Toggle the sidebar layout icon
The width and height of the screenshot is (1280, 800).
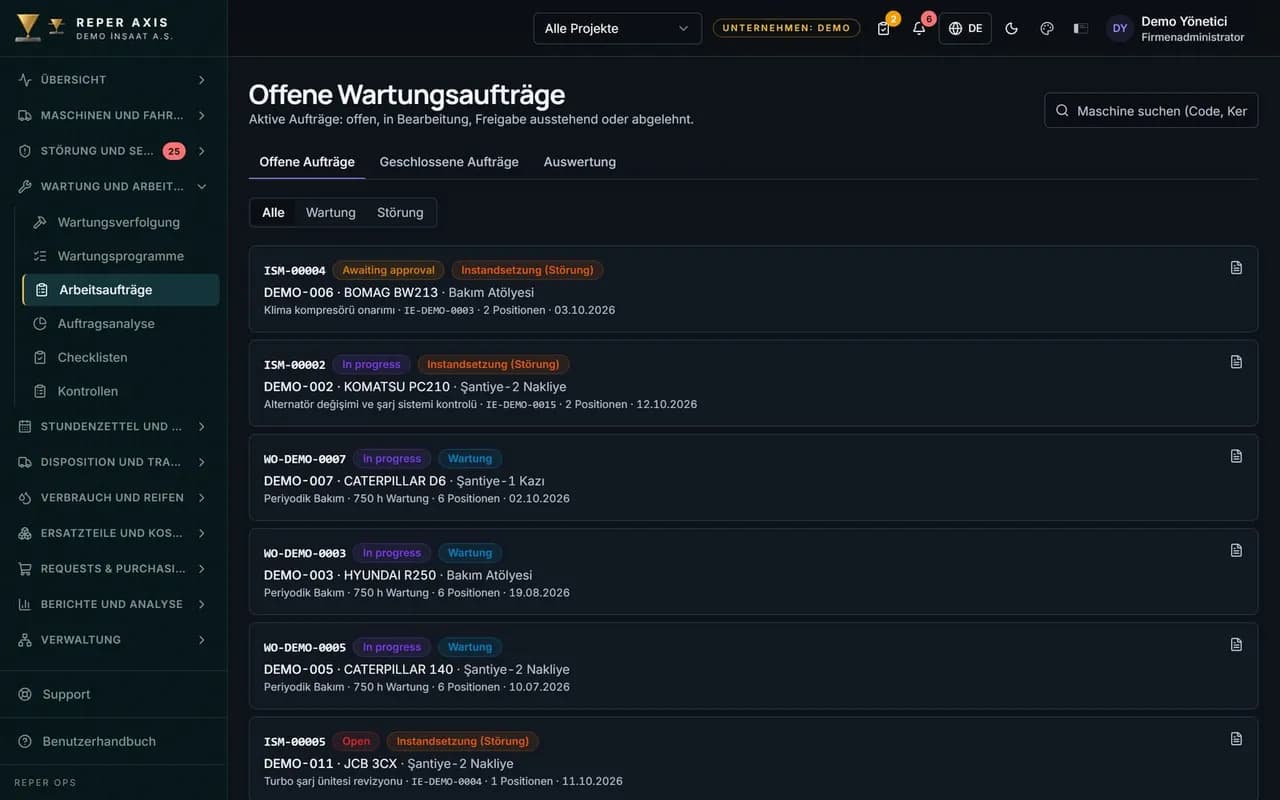(1081, 28)
